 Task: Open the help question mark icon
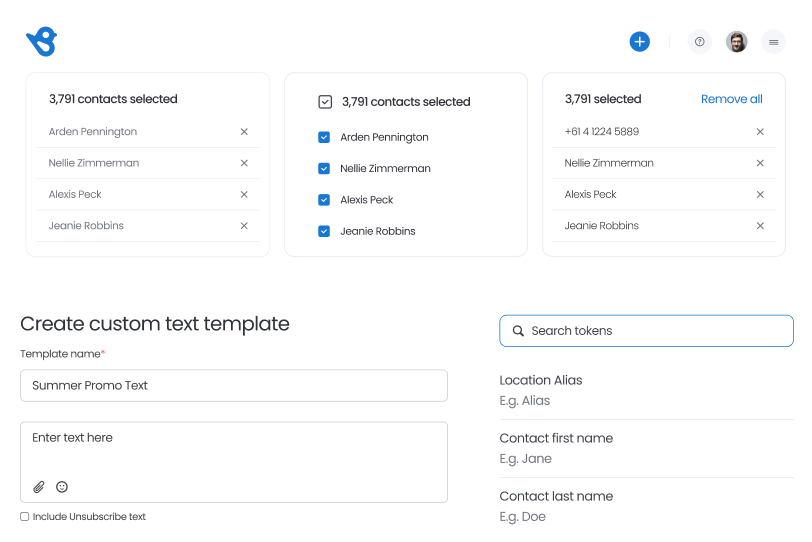700,42
